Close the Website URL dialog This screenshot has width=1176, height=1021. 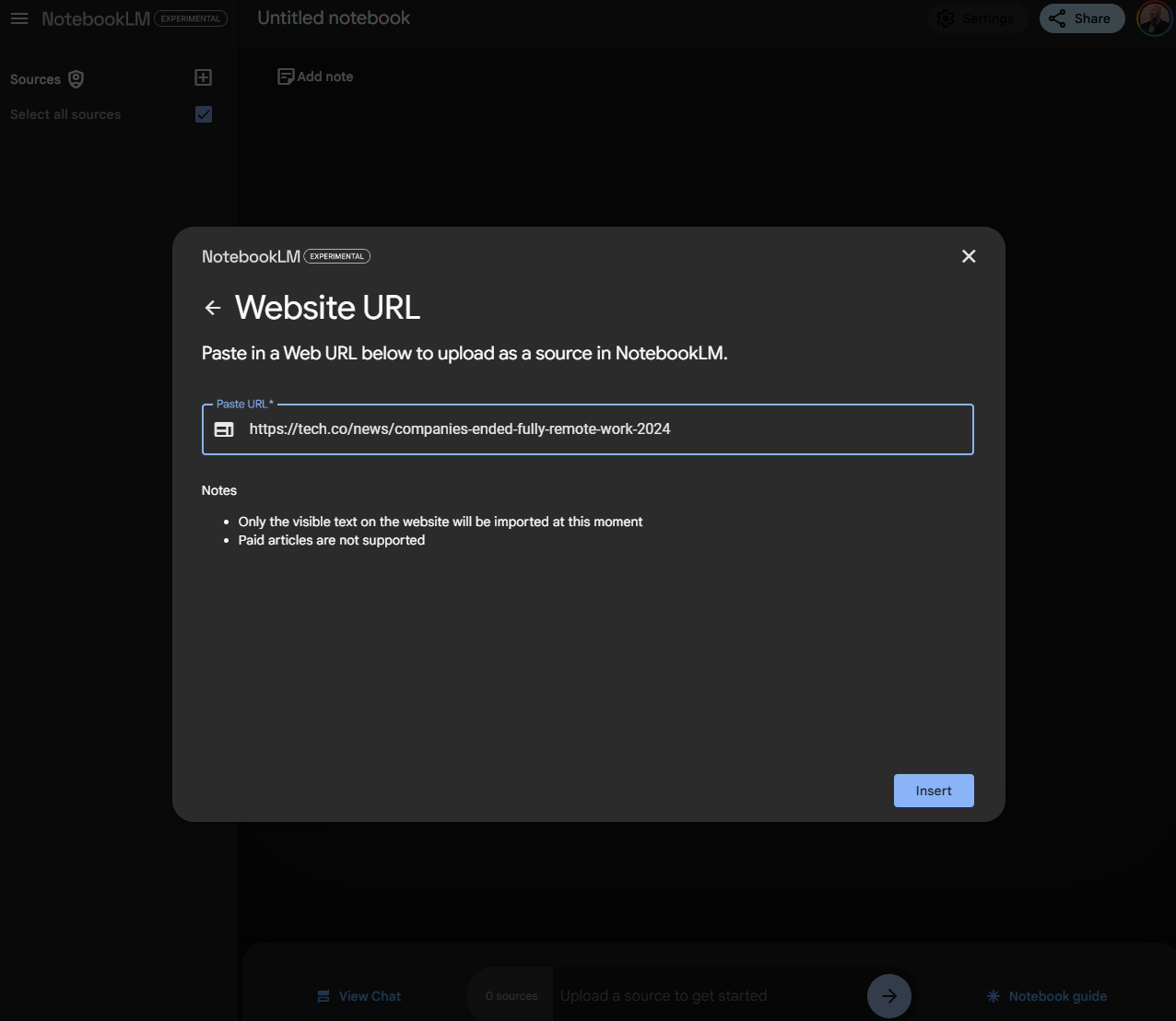(x=968, y=256)
